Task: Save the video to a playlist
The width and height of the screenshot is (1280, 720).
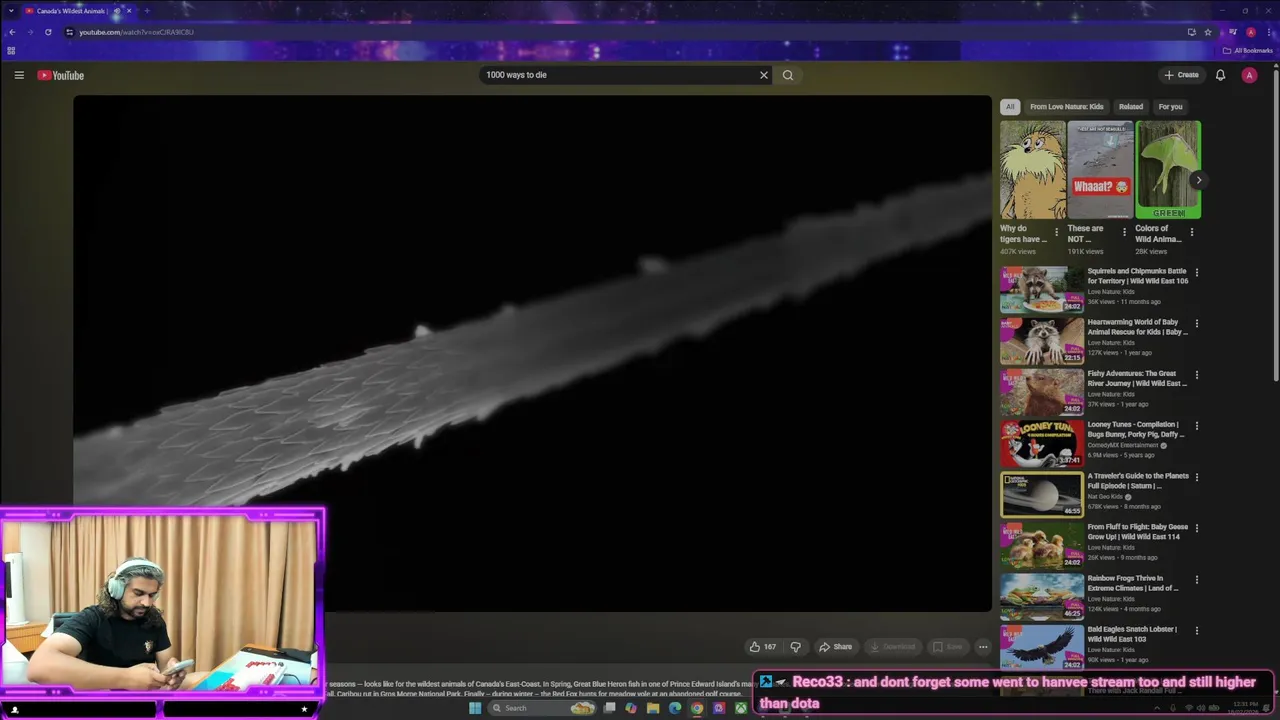Action: point(948,647)
